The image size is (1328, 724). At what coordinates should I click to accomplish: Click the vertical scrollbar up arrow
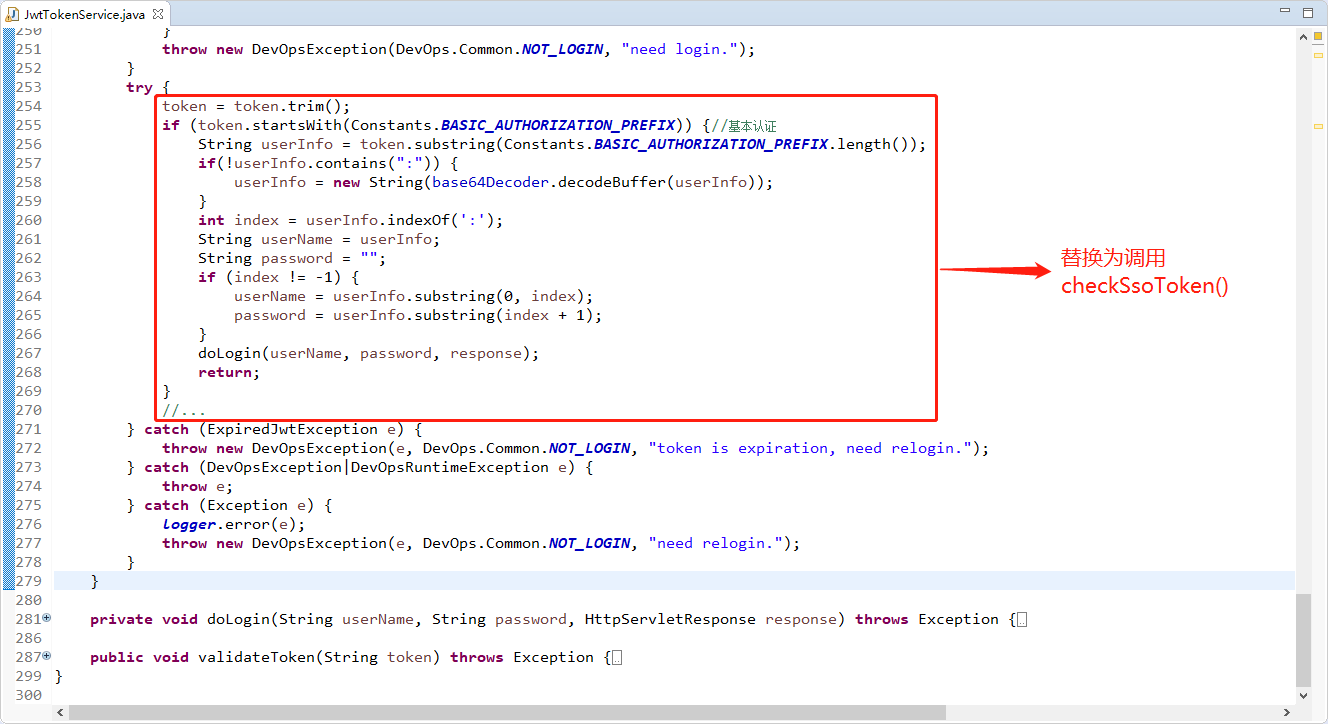click(1302, 35)
